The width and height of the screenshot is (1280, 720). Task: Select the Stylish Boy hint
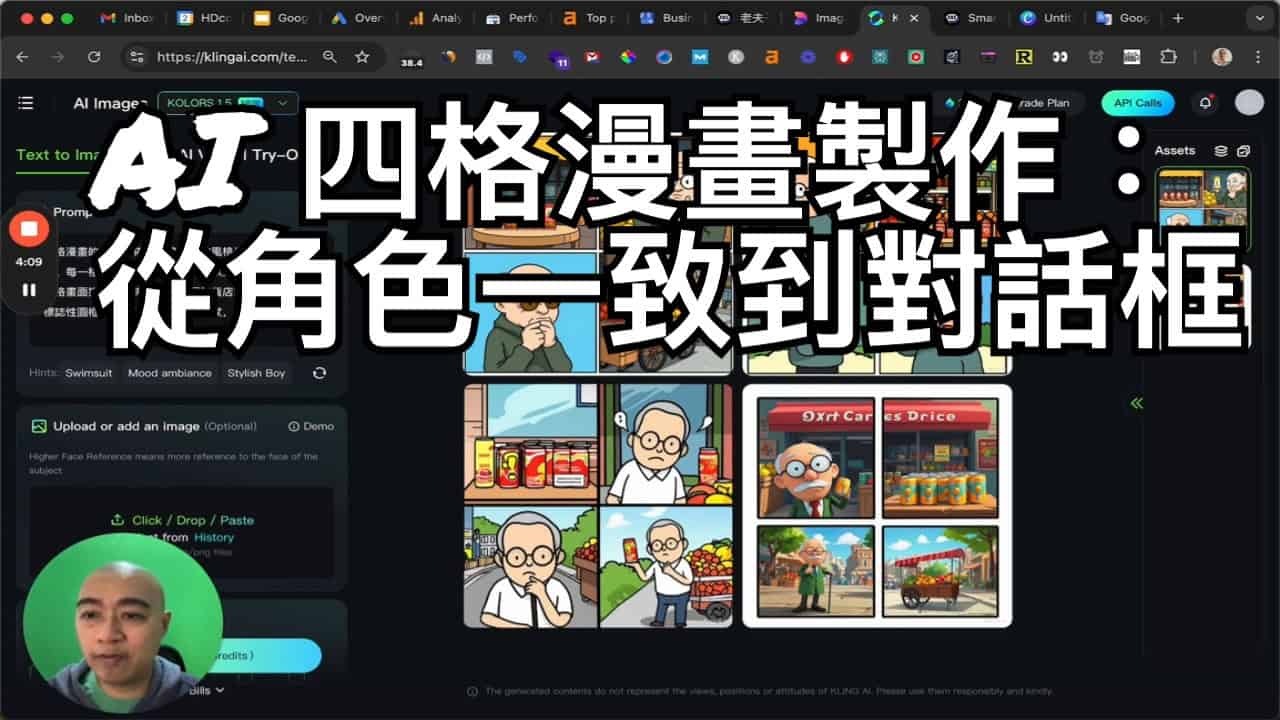(256, 373)
